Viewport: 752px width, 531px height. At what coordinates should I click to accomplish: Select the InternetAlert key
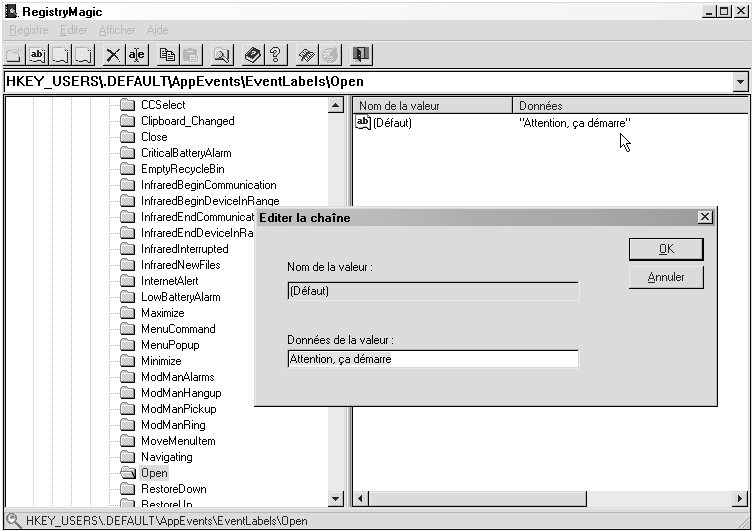(170, 281)
